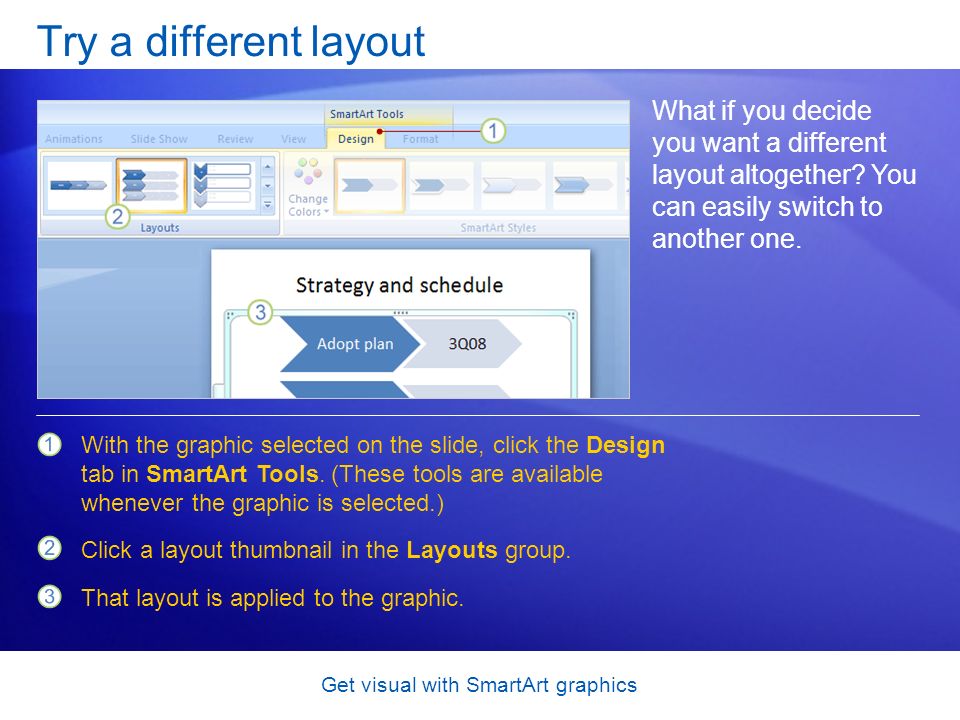The width and height of the screenshot is (960, 720).
Task: Apply the second SmartArt style thumbnail
Action: (440, 185)
